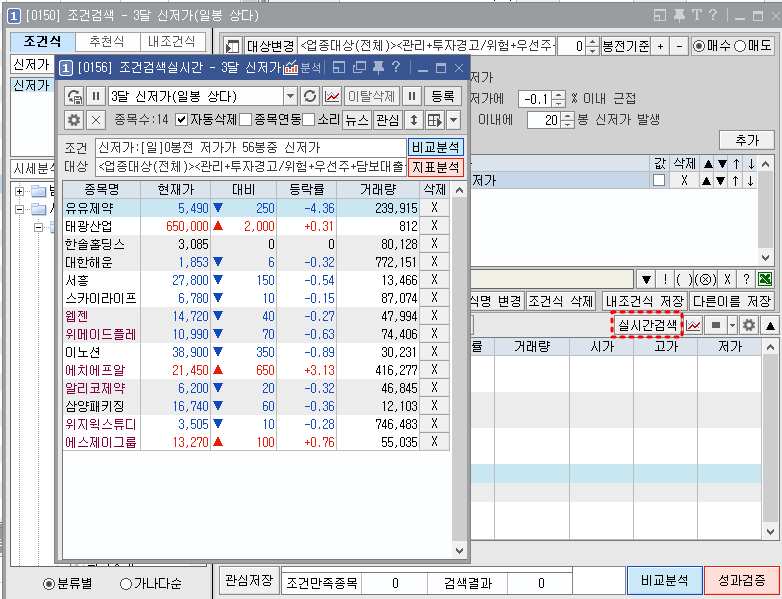Delete 태광산업 row with its X
The image size is (782, 599).
pyautogui.click(x=434, y=225)
